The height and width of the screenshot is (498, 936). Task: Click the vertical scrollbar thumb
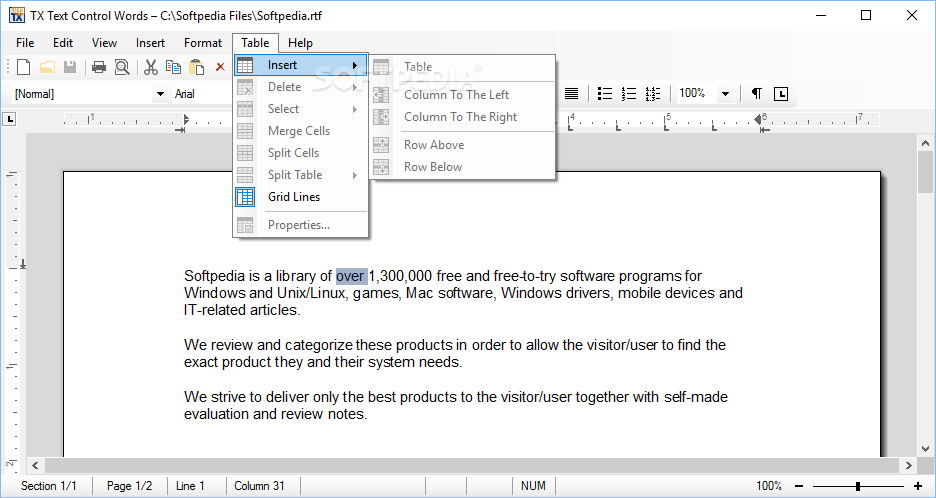click(926, 173)
